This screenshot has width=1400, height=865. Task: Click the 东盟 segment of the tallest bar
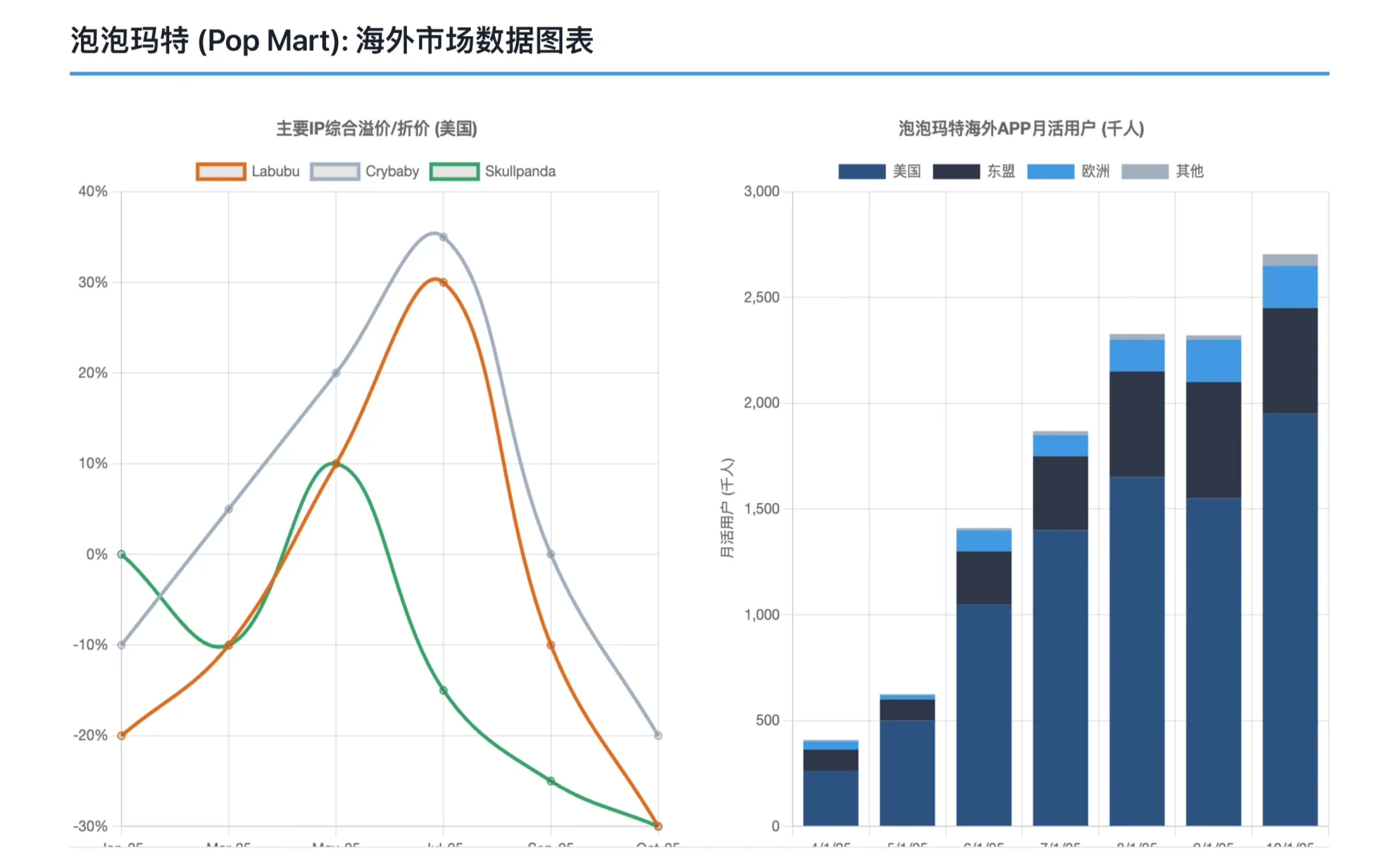coord(1289,360)
